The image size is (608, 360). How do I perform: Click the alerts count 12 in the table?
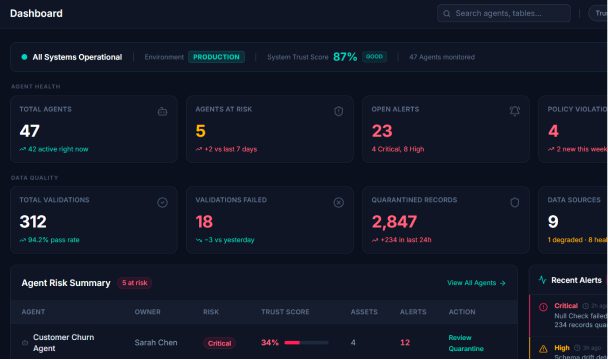coord(405,343)
